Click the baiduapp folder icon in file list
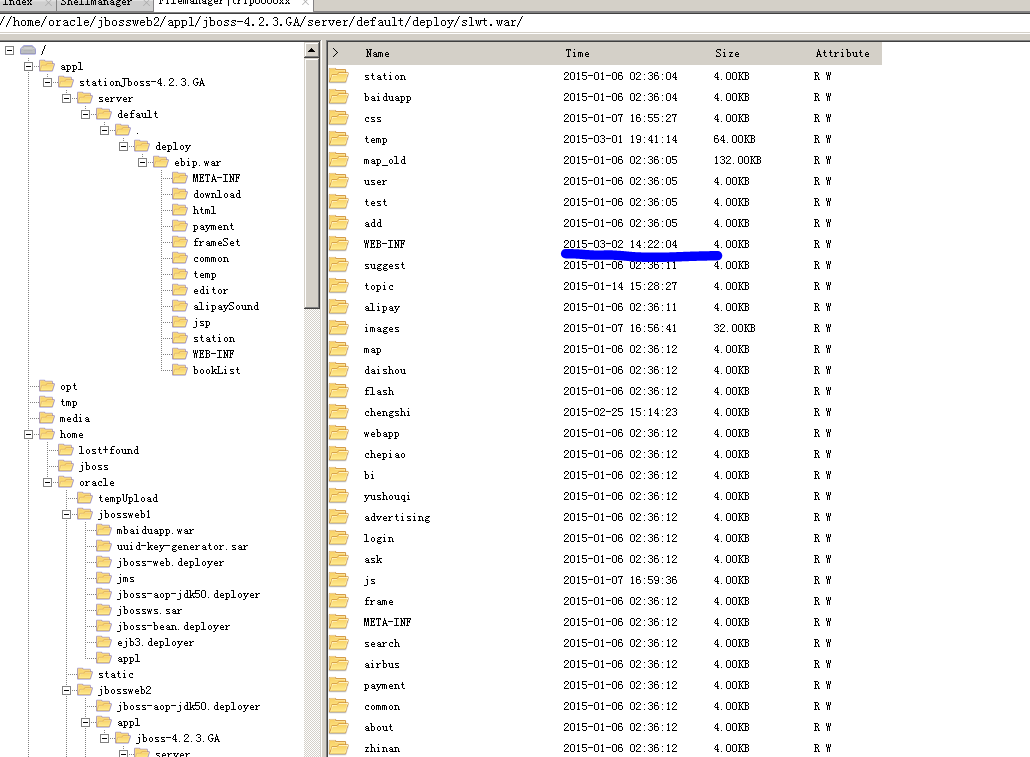 tap(339, 97)
